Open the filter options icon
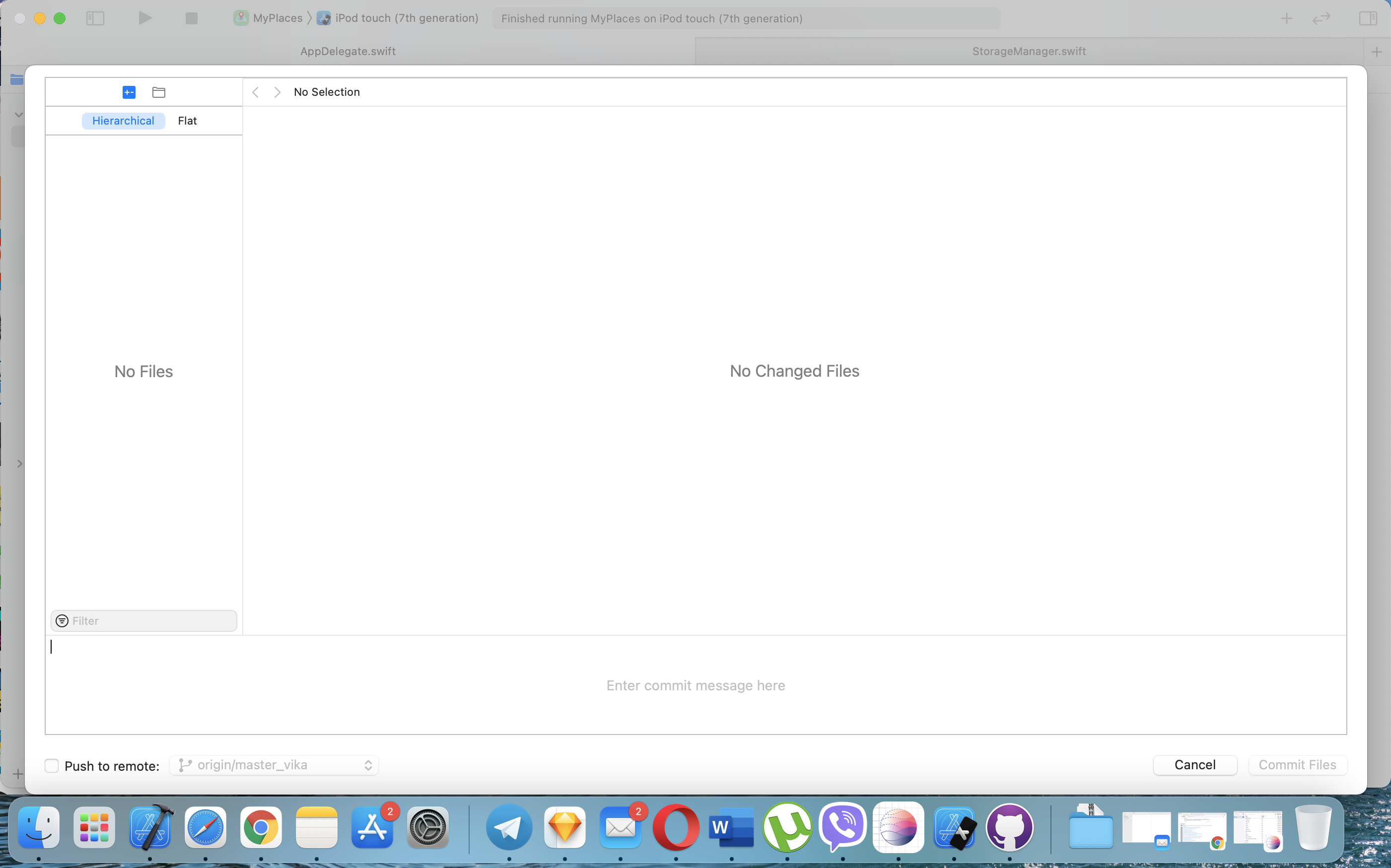1391x868 pixels. [x=62, y=620]
